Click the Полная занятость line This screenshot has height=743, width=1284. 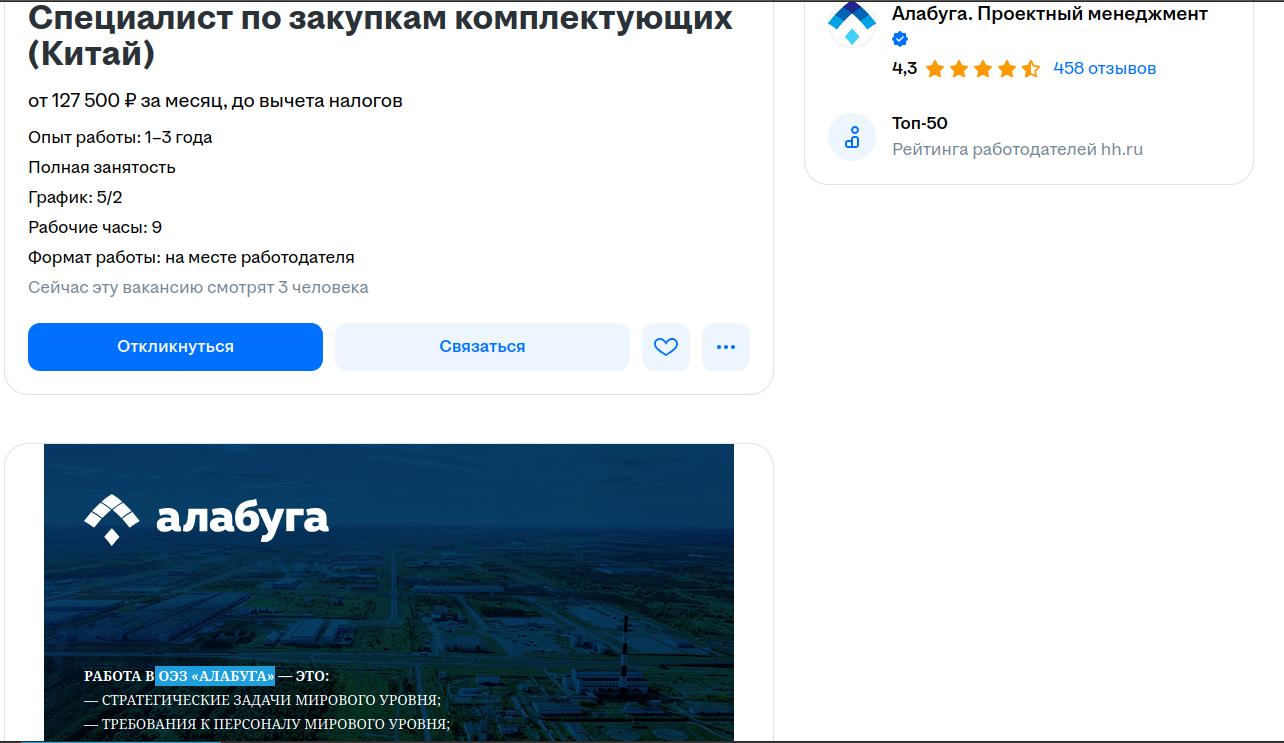point(102,167)
